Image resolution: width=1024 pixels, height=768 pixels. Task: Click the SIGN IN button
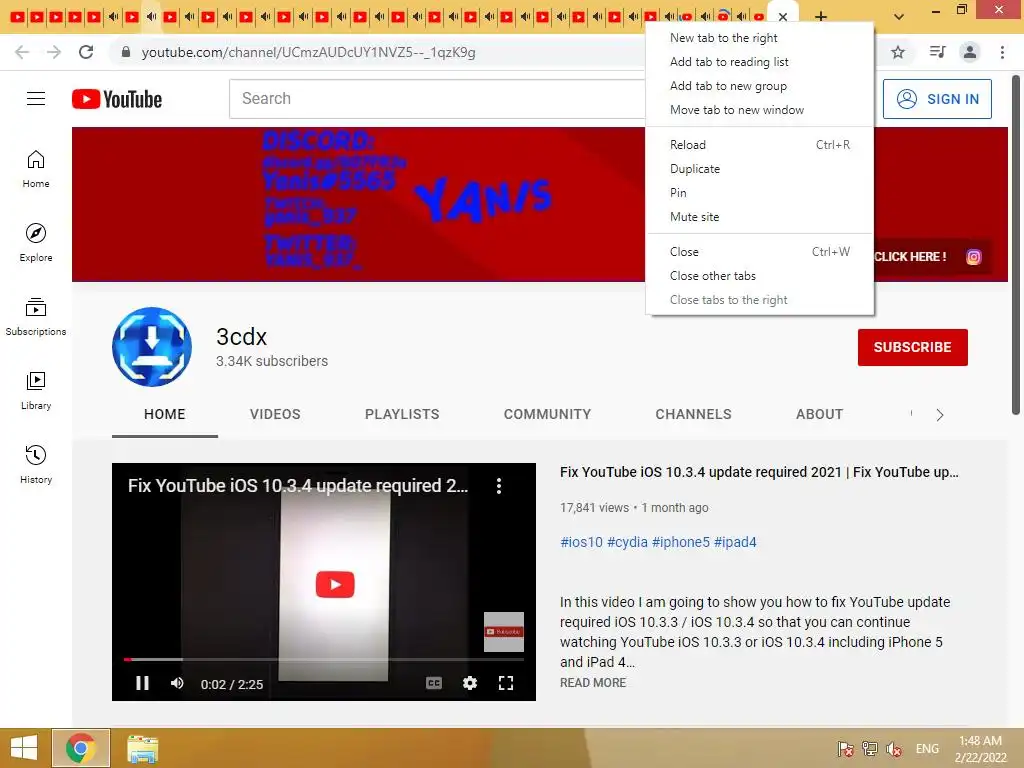coord(937,99)
